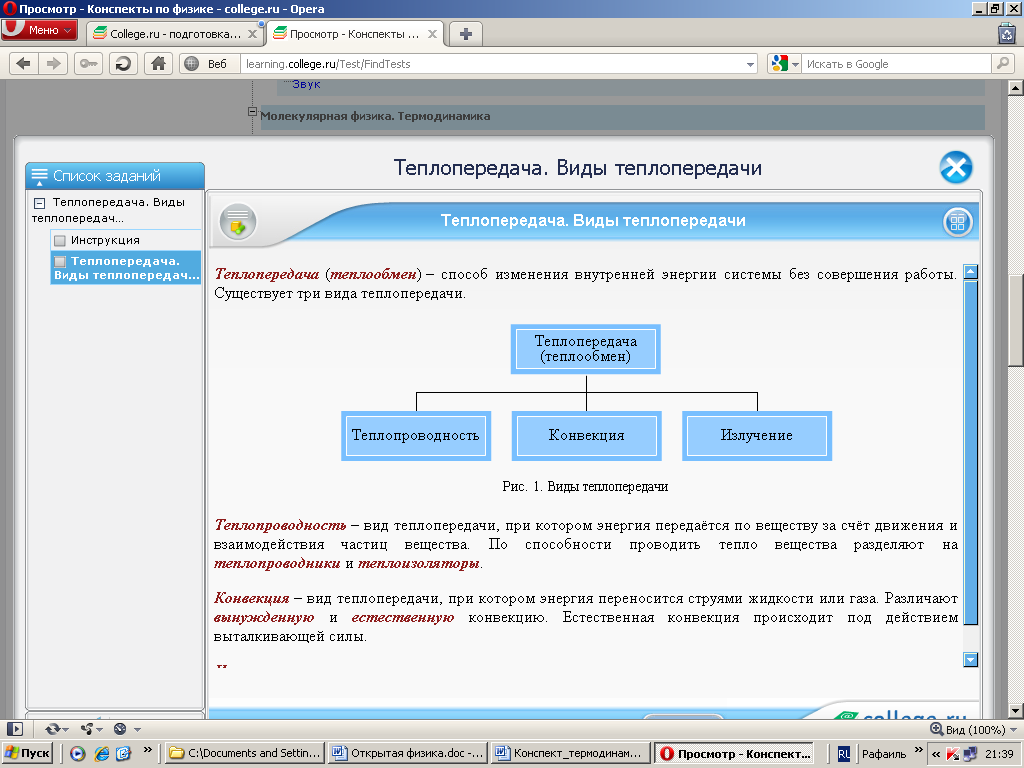
Task: Click the page scrollbar up arrow
Action: pyautogui.click(x=1015, y=87)
